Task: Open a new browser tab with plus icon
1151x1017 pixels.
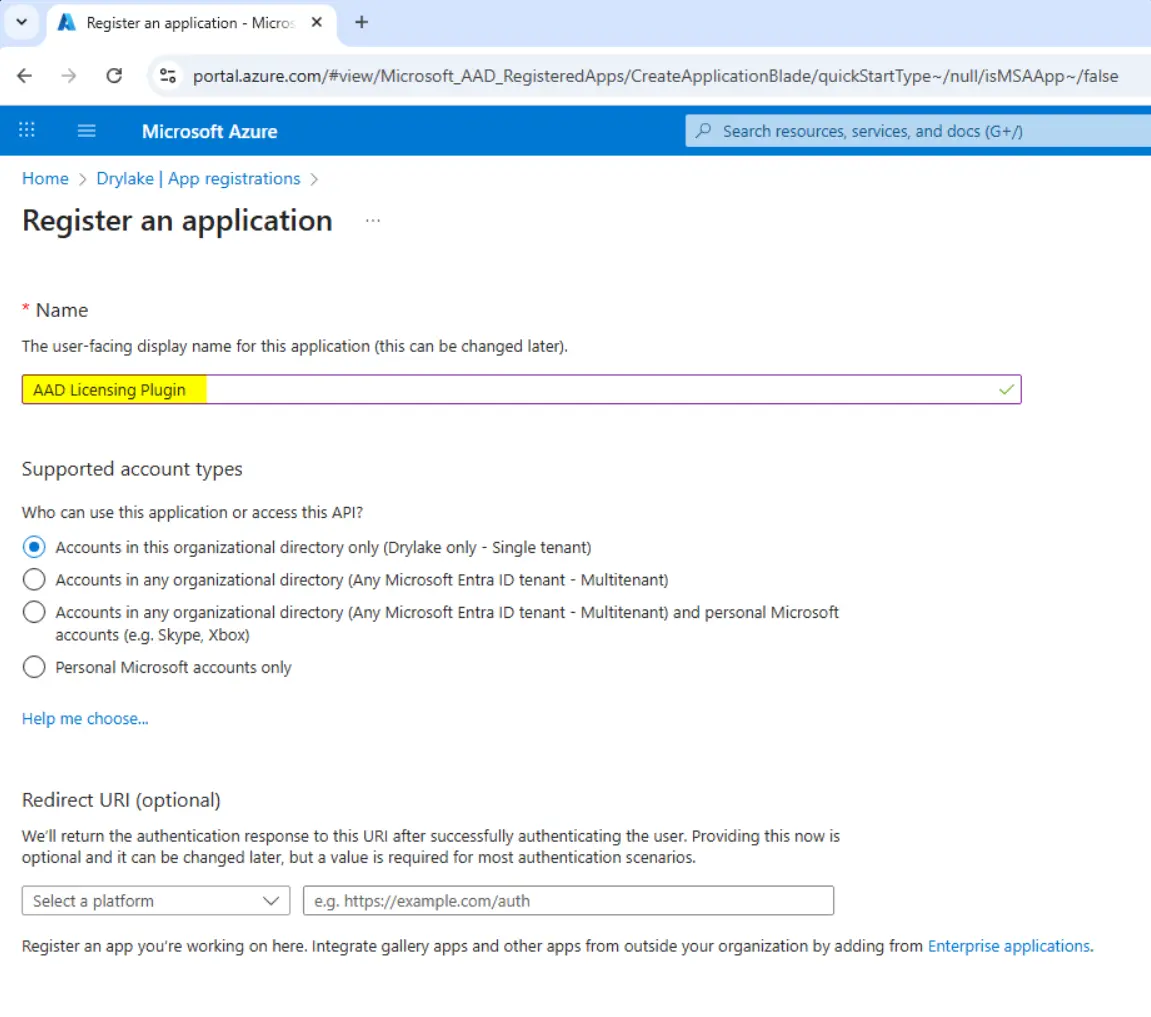Action: pos(362,22)
